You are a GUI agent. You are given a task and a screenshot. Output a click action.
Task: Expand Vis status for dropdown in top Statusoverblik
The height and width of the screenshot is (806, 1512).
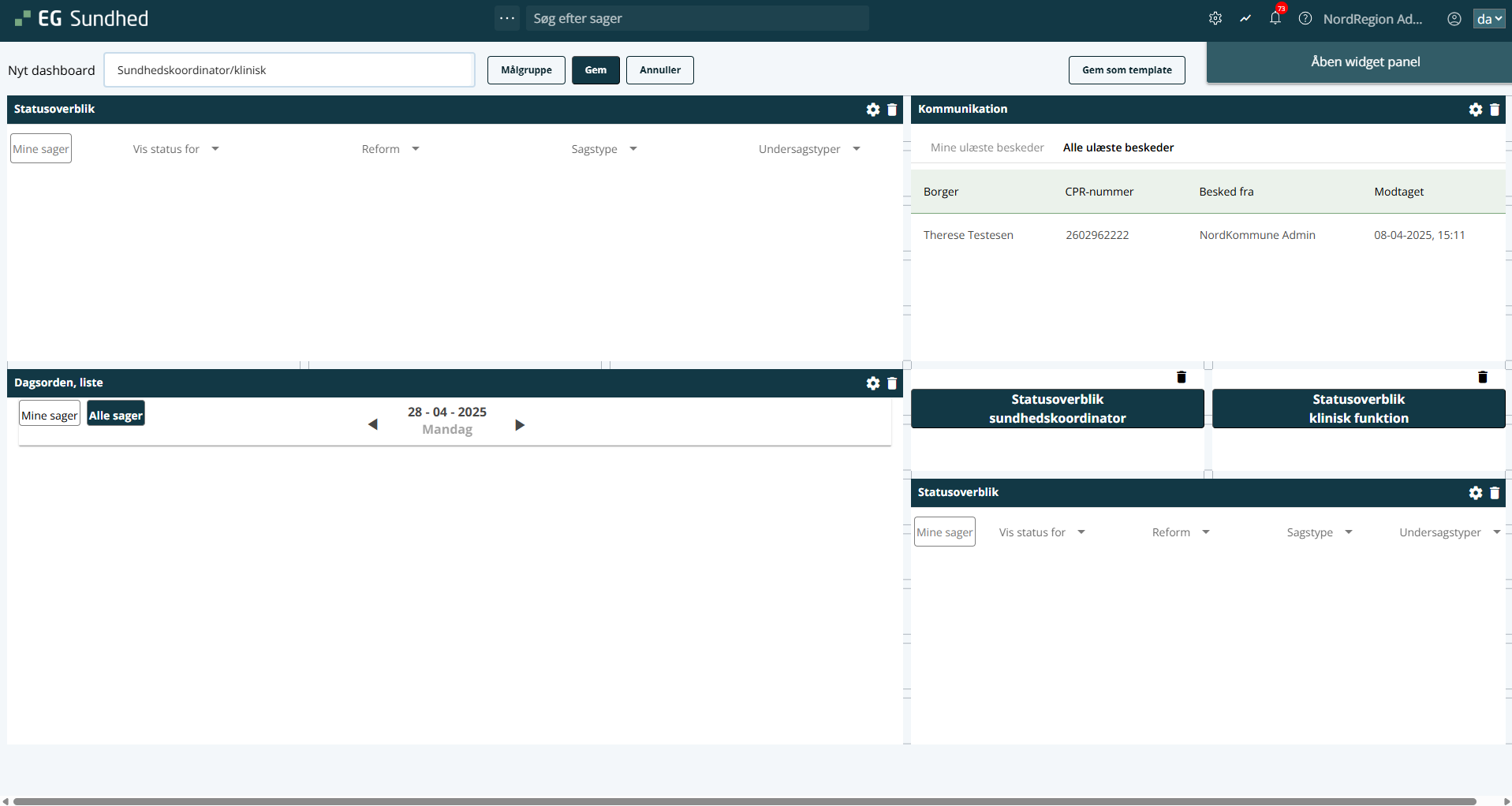point(176,149)
